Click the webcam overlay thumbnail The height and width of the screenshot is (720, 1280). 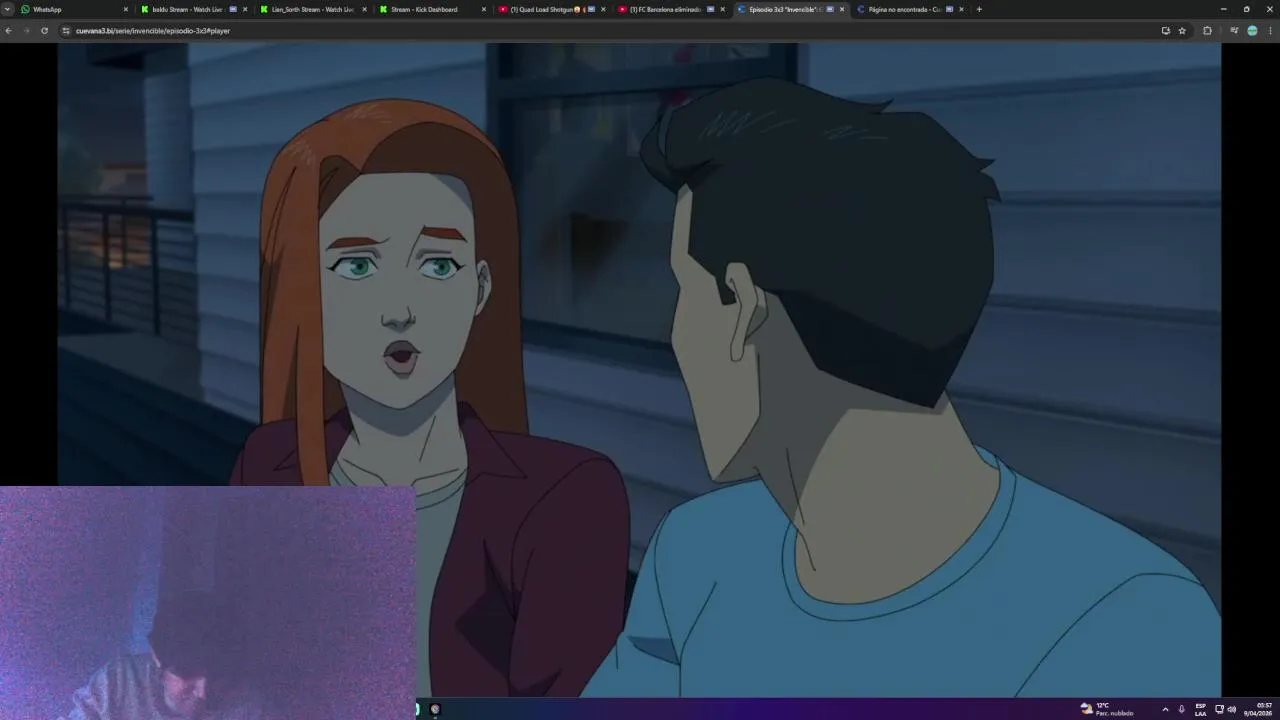point(208,603)
